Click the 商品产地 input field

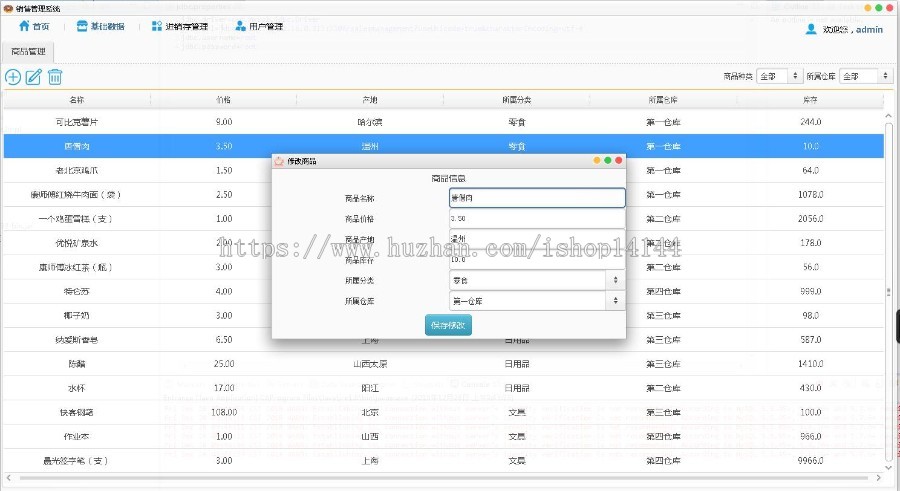tap(537, 239)
